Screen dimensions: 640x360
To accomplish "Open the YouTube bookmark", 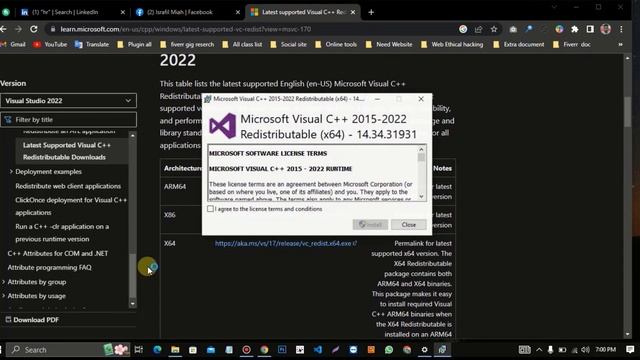I will click(50, 44).
